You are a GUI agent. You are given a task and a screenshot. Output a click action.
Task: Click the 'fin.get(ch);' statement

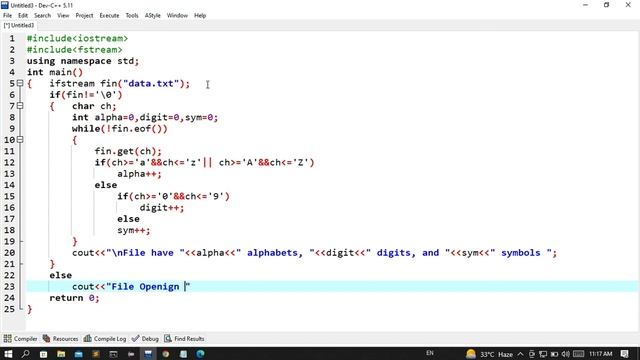tap(128, 151)
